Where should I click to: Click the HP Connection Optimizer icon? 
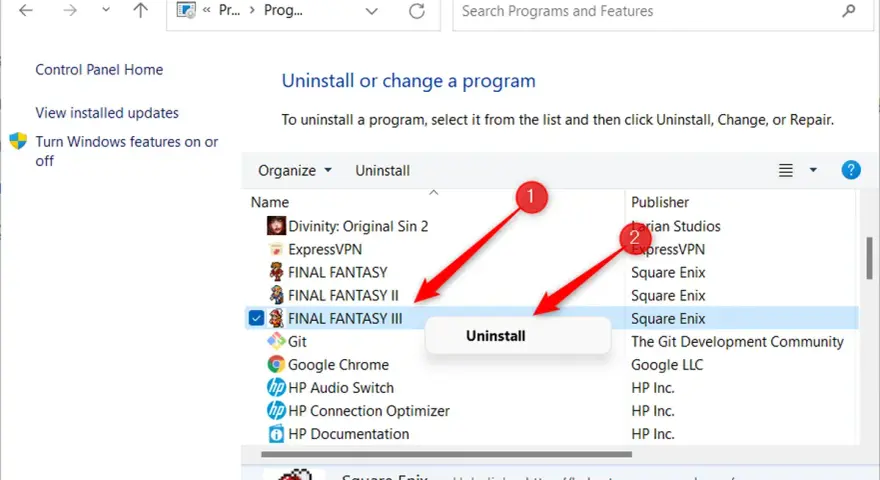(x=276, y=410)
